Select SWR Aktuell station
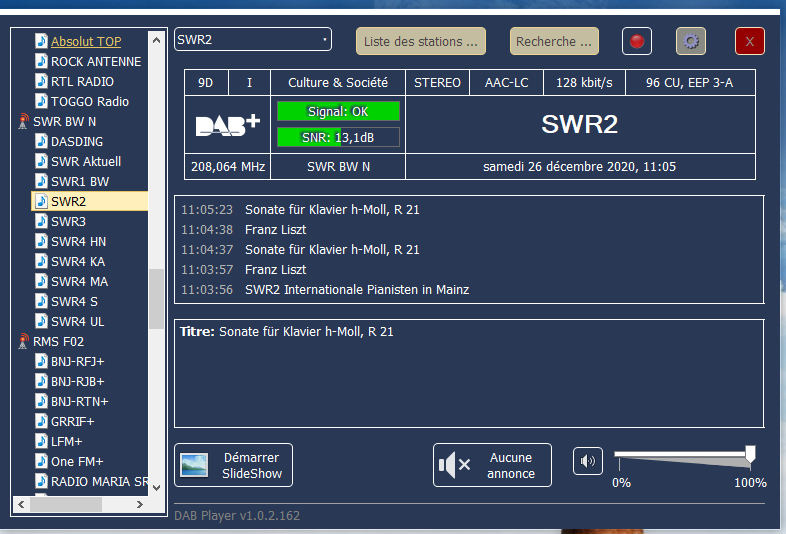The width and height of the screenshot is (786, 534). tap(86, 161)
